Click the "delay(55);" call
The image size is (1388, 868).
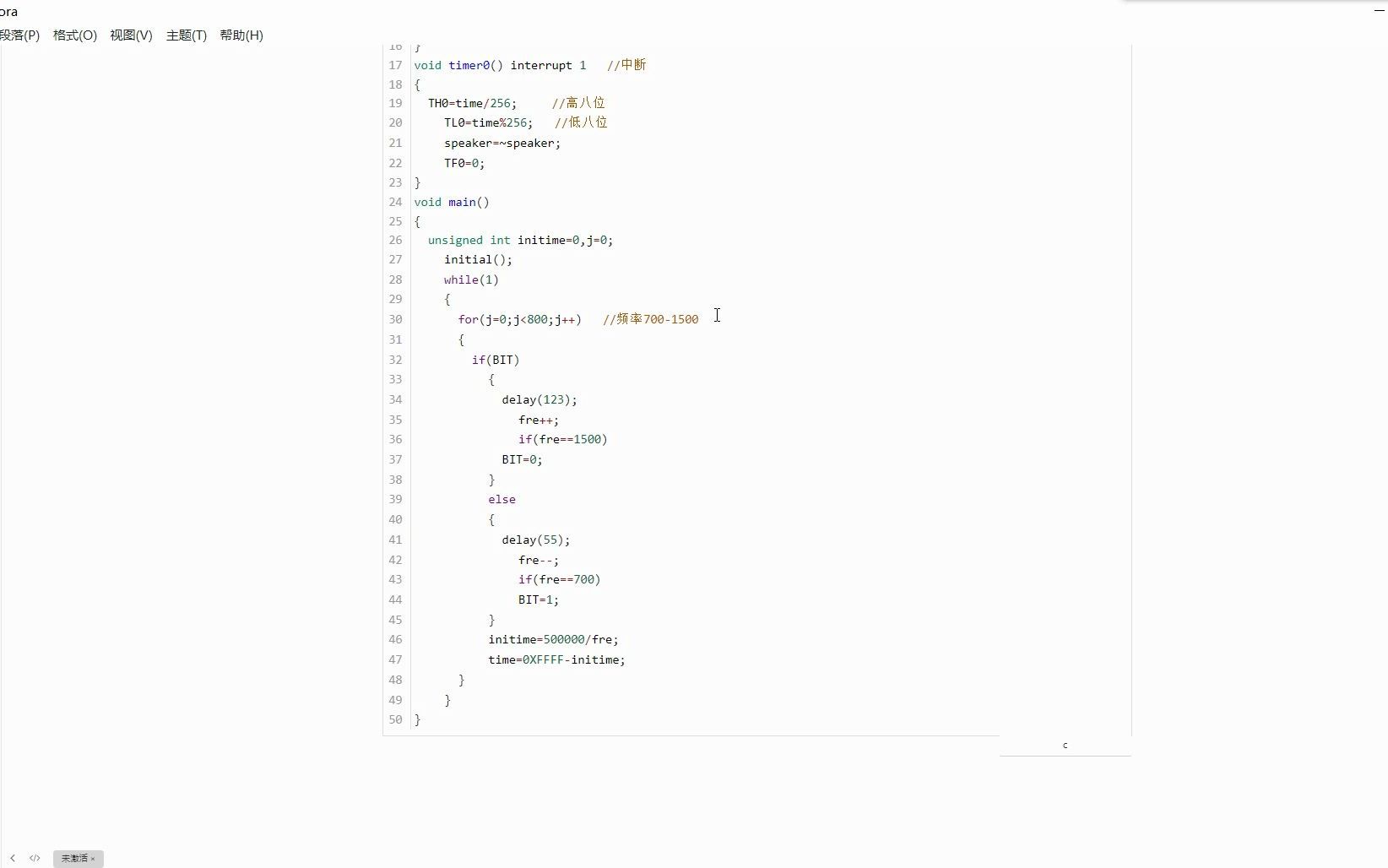[536, 540]
